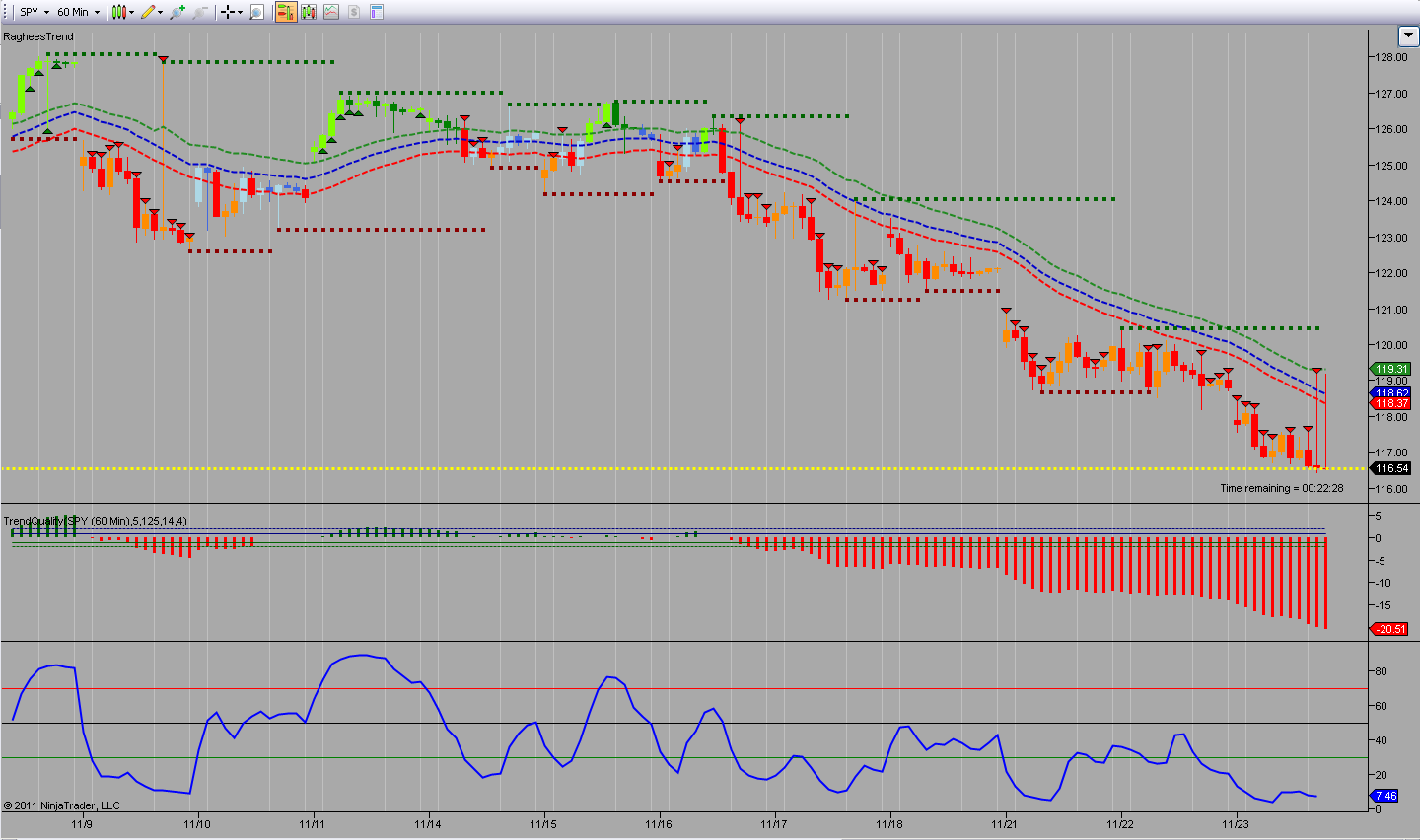Expand the arrow beside the crosshair icon
The width and height of the screenshot is (1420, 840).
240,12
